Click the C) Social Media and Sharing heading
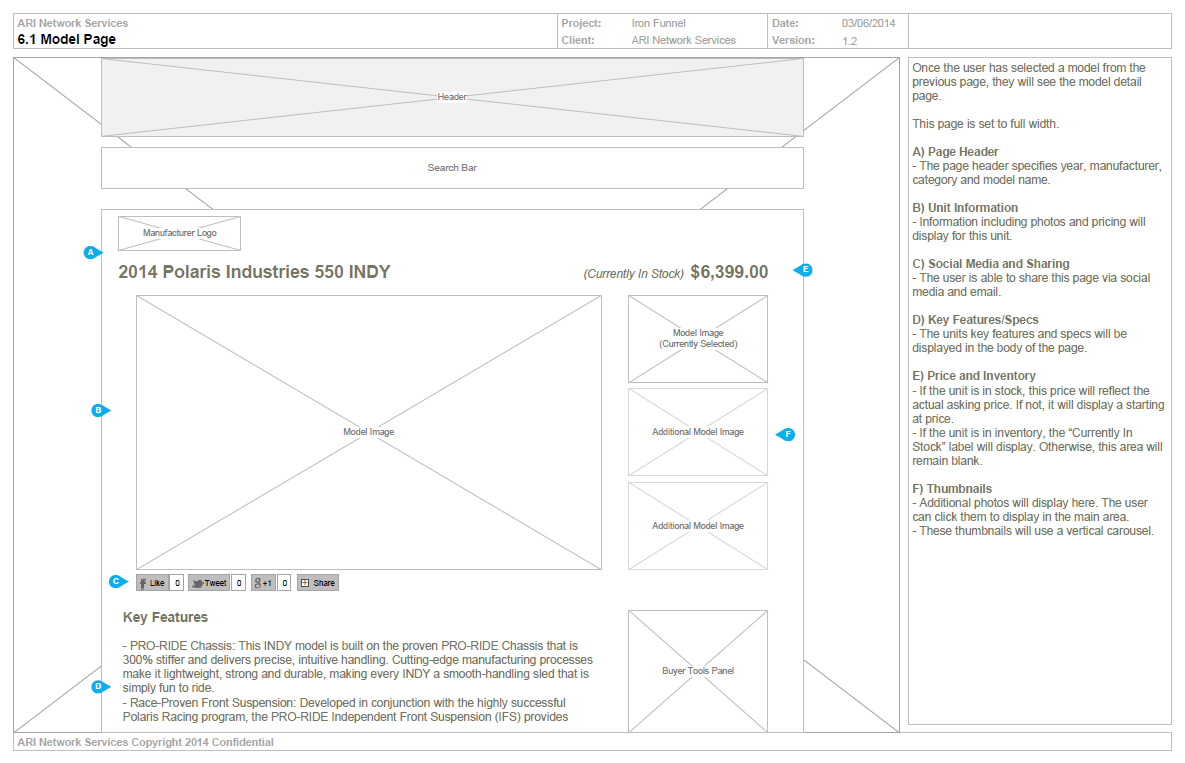The height and width of the screenshot is (763, 1185). [x=991, y=264]
